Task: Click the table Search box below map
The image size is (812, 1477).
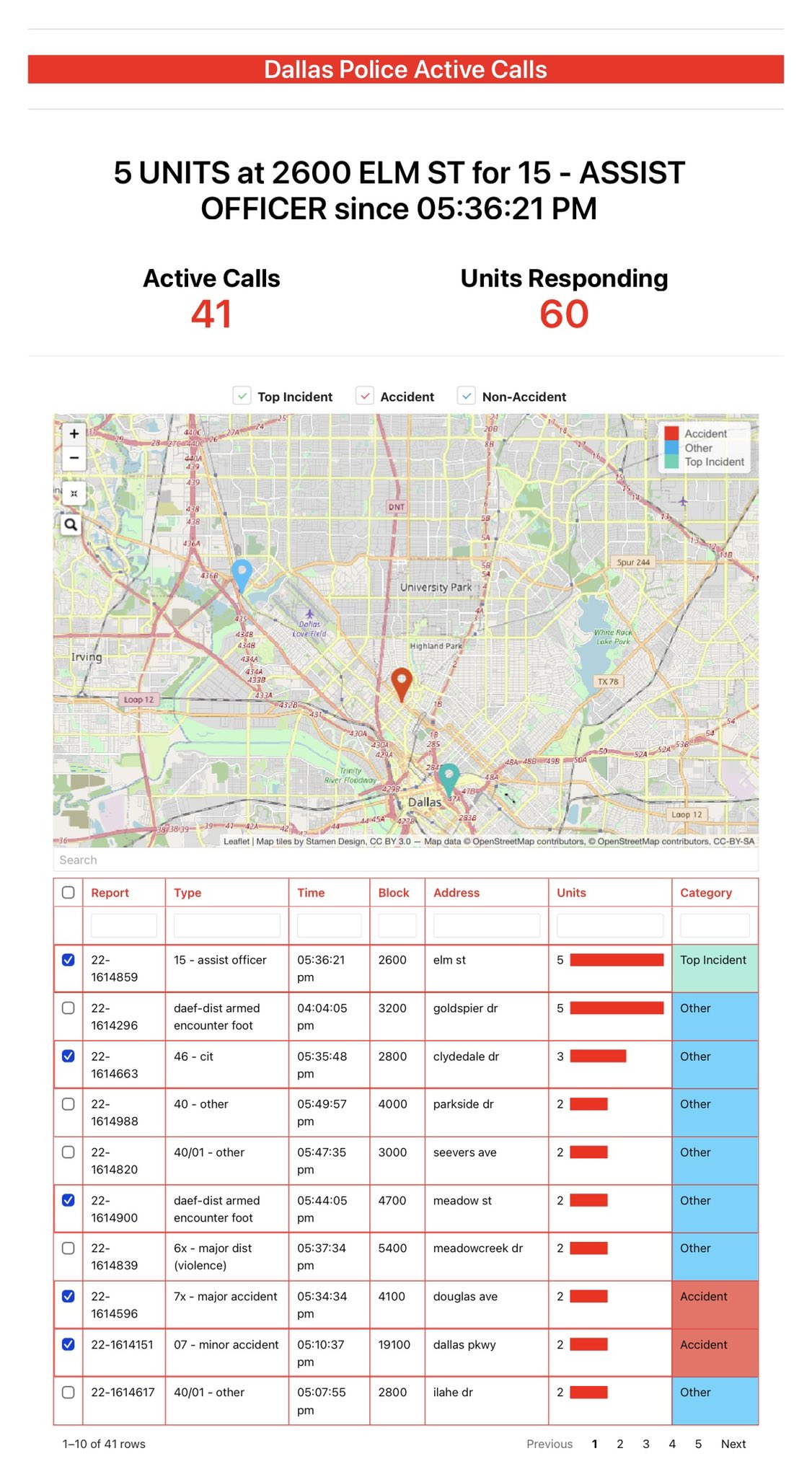Action: pos(405,860)
